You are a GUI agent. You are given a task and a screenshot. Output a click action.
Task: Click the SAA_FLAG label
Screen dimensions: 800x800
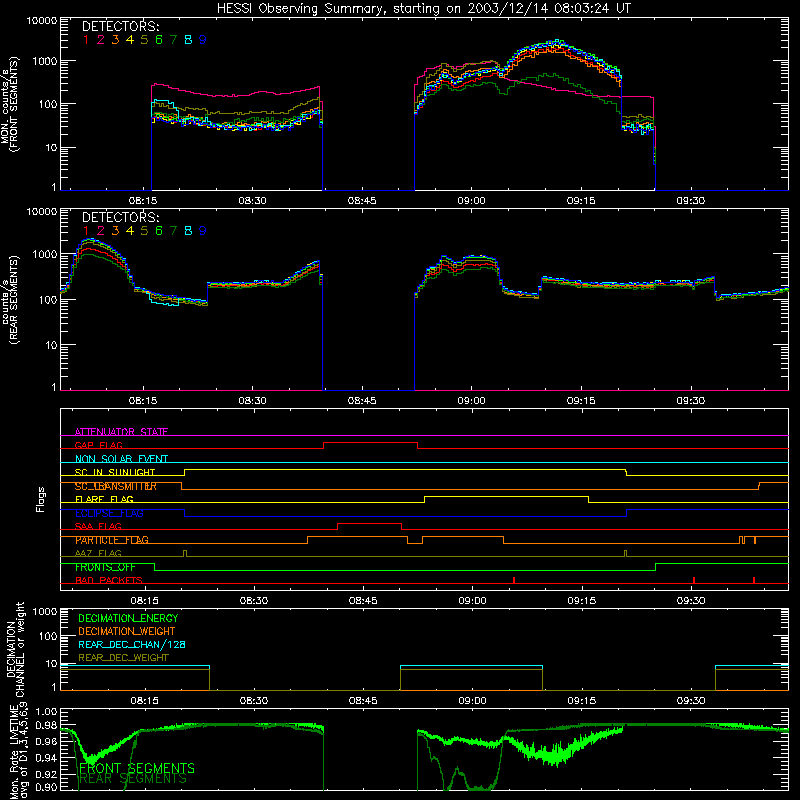tap(98, 526)
